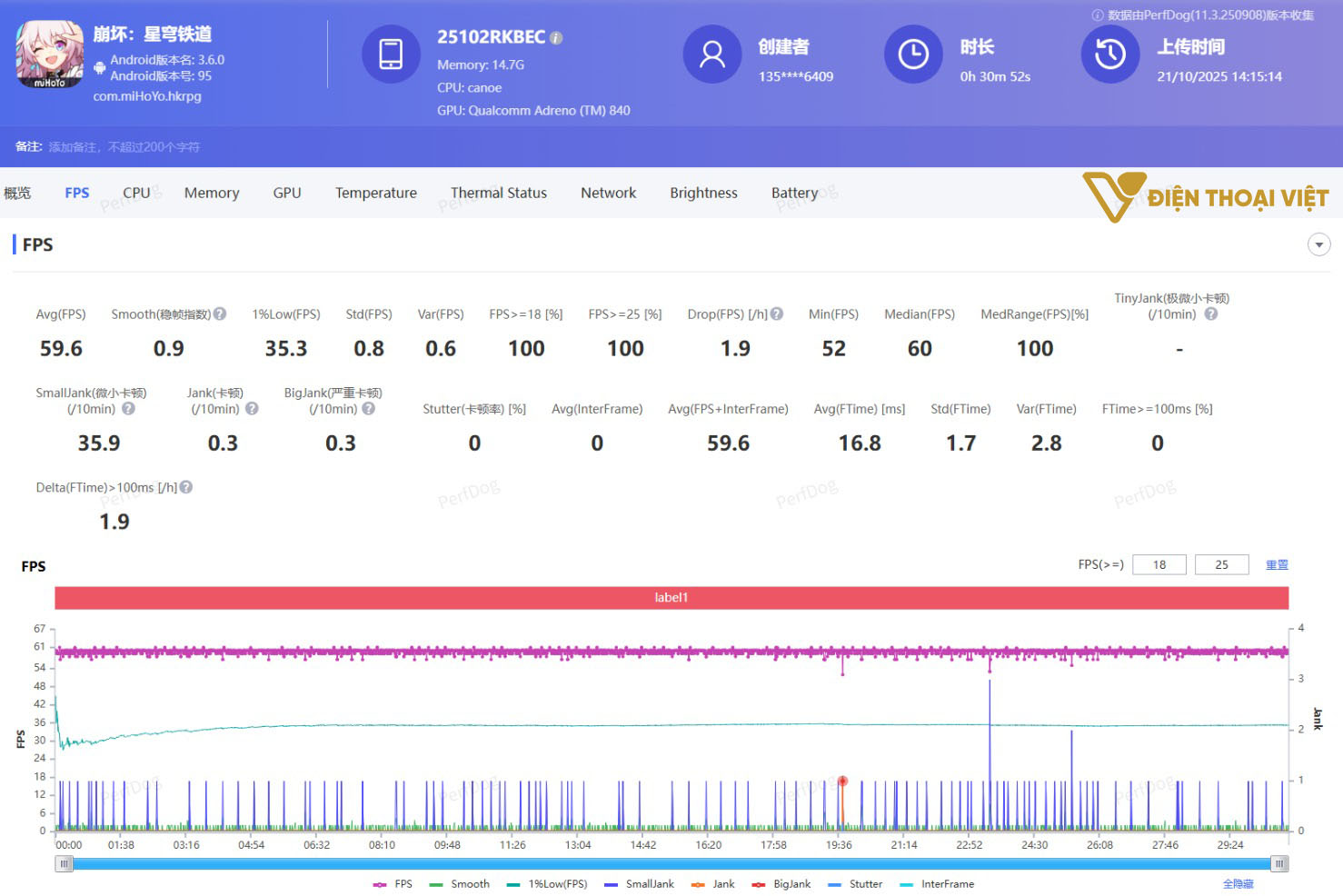Click the 上传时间 upload icon
The image size is (1343, 896).
(1109, 55)
